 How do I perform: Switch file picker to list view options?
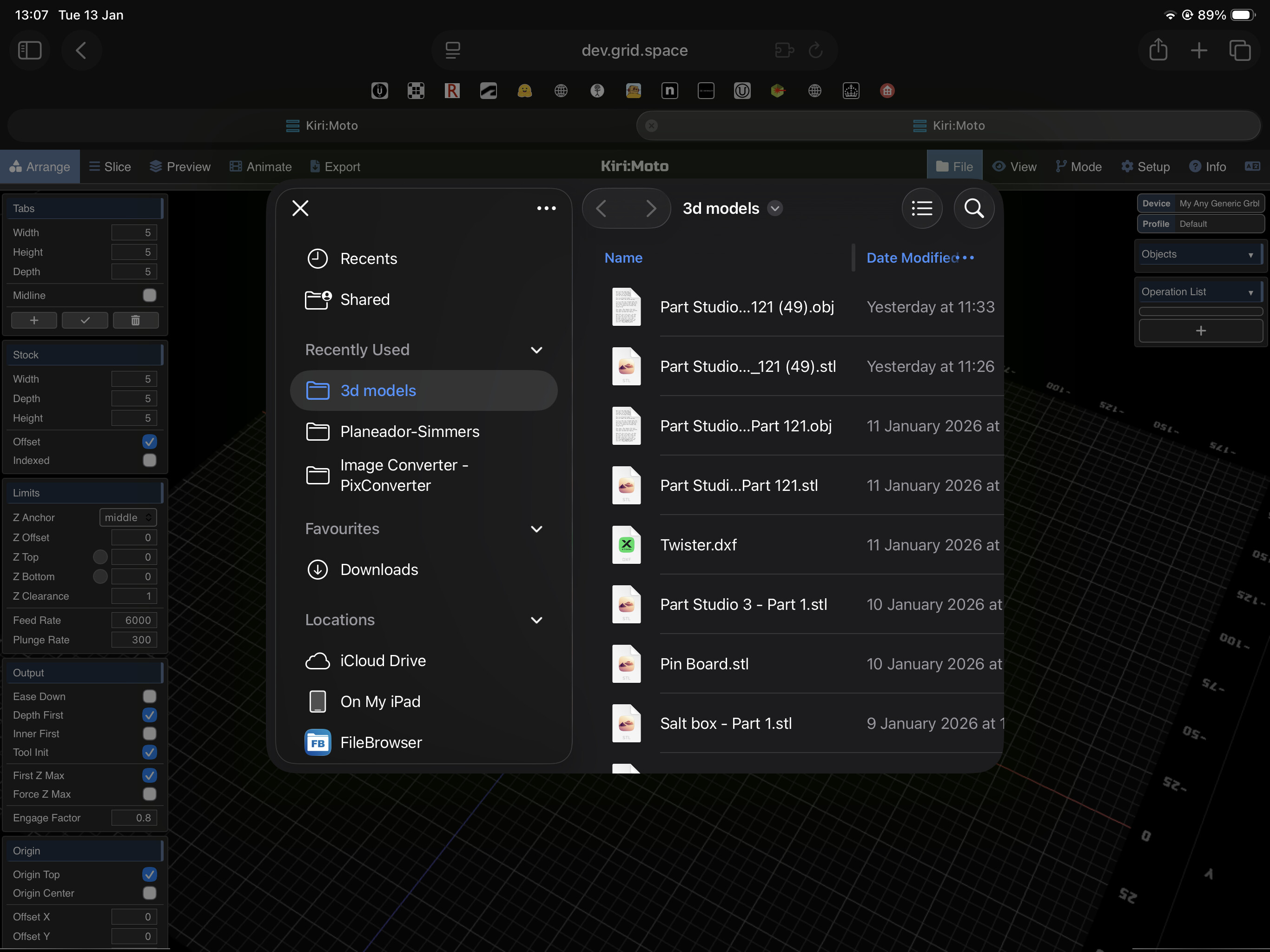click(x=921, y=208)
